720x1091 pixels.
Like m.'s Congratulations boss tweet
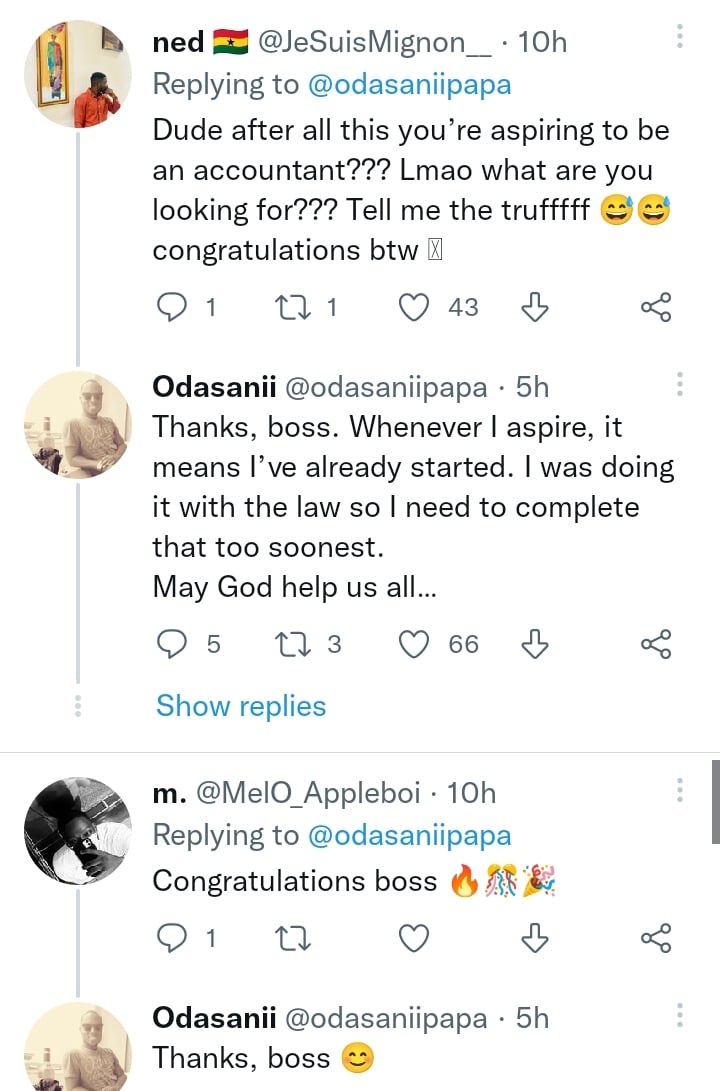414,938
